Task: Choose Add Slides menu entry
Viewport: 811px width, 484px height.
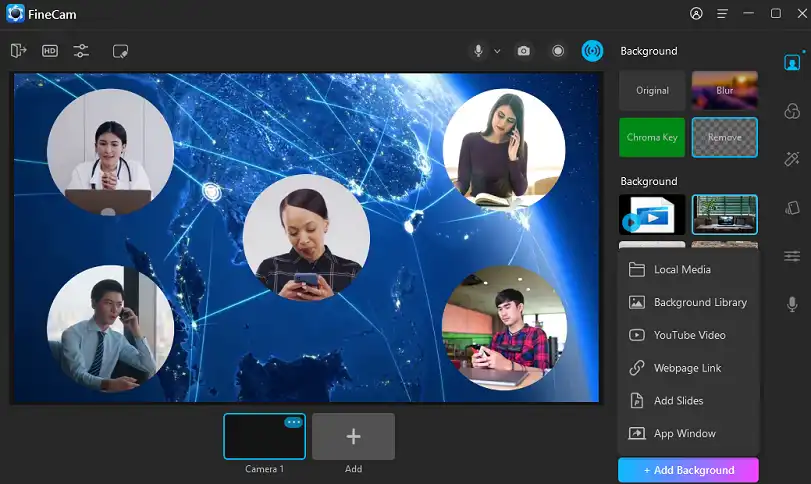Action: point(688,401)
